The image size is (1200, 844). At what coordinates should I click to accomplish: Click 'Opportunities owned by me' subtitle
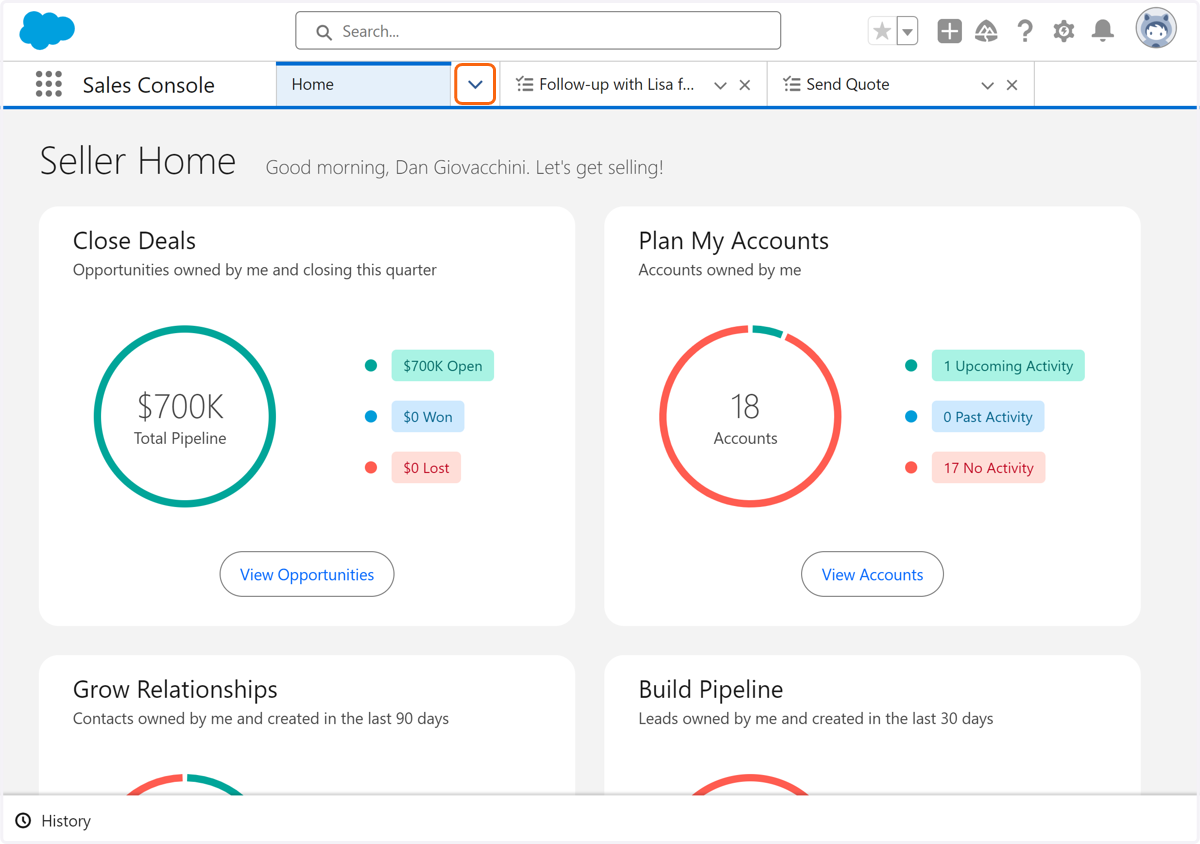click(x=255, y=270)
